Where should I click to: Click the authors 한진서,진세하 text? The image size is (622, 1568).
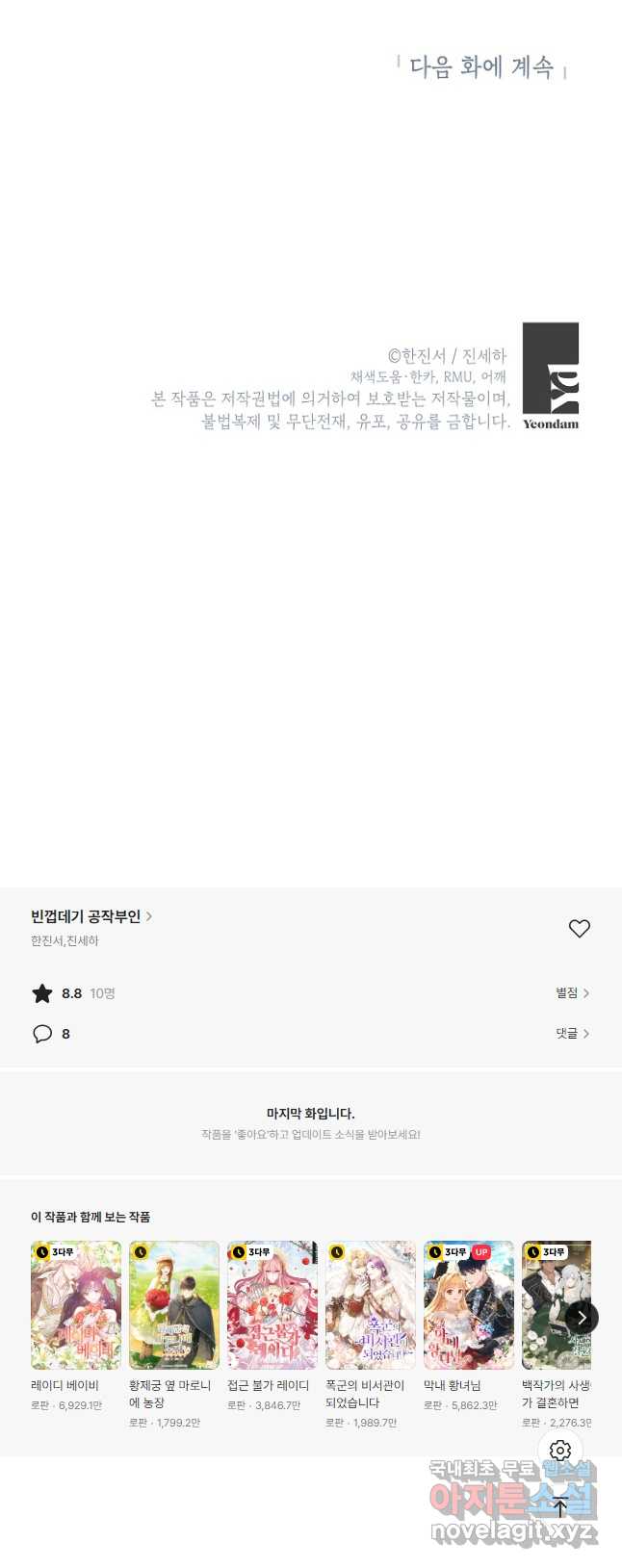point(65,940)
